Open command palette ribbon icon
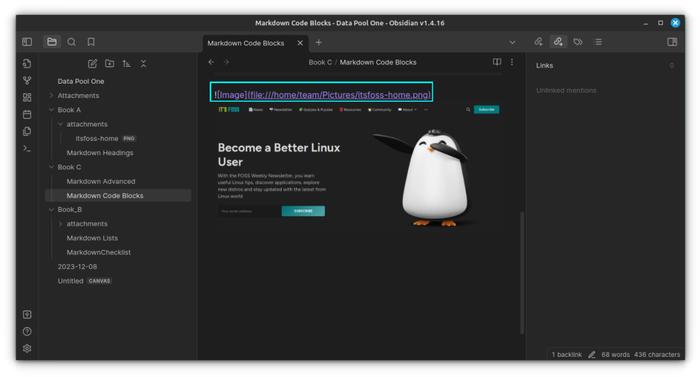 [x=27, y=148]
